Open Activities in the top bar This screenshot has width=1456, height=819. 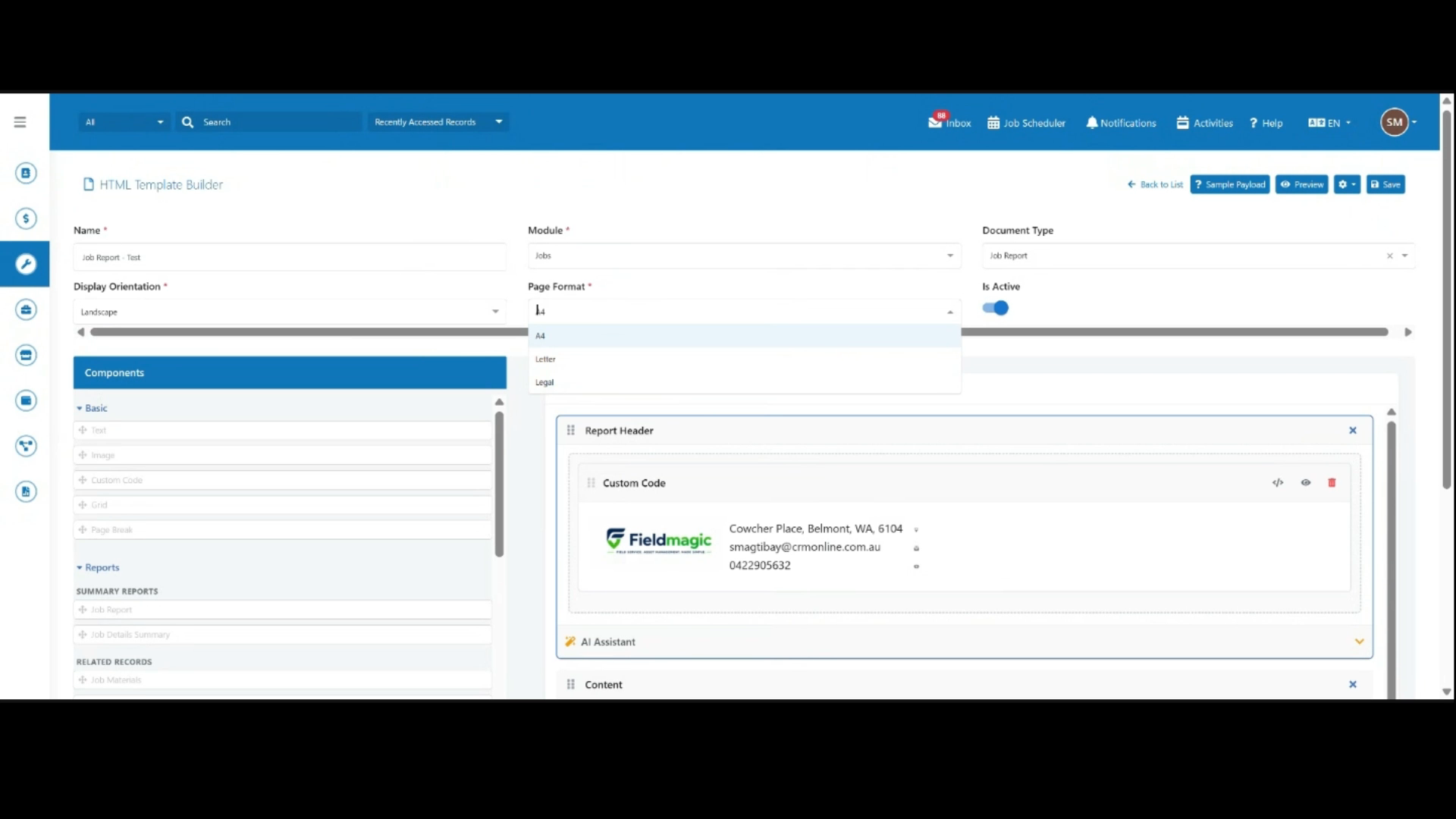[x=1204, y=123]
